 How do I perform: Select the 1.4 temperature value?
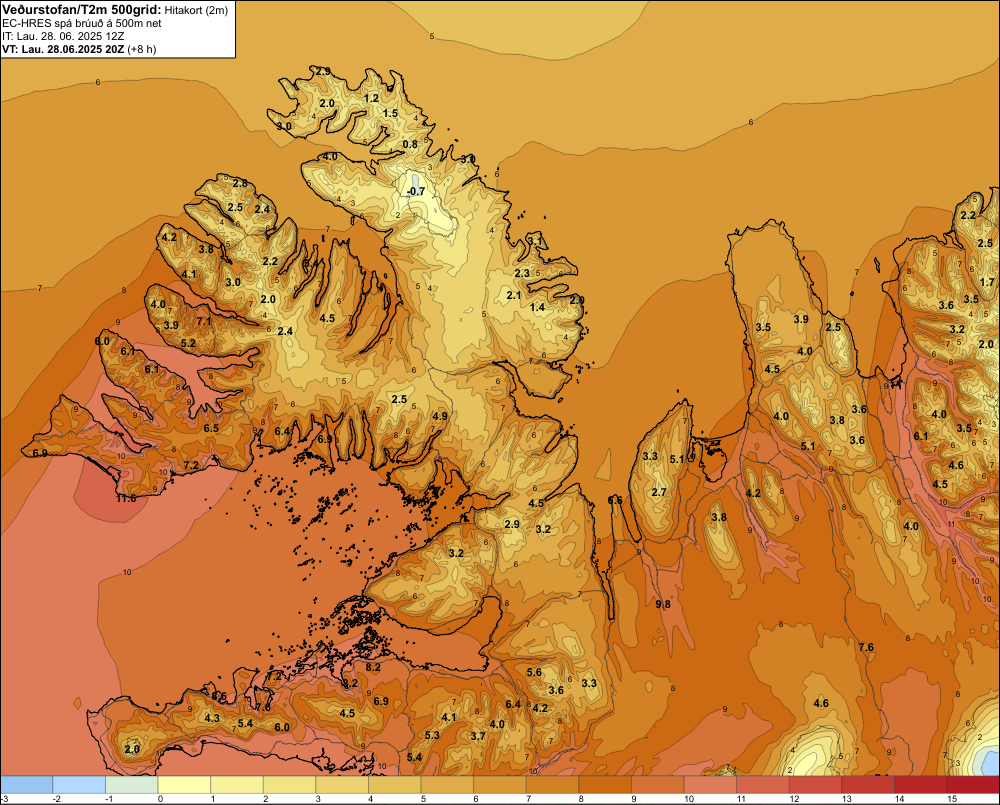[538, 307]
